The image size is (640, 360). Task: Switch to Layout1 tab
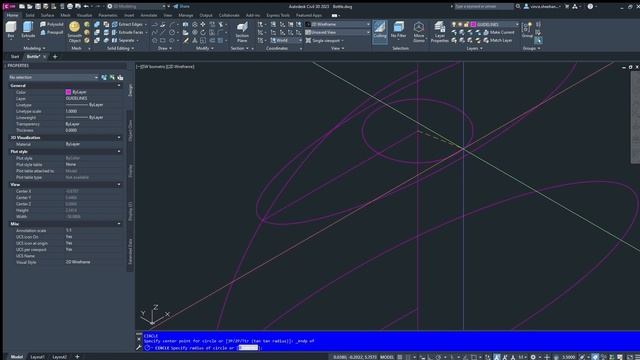[38, 357]
